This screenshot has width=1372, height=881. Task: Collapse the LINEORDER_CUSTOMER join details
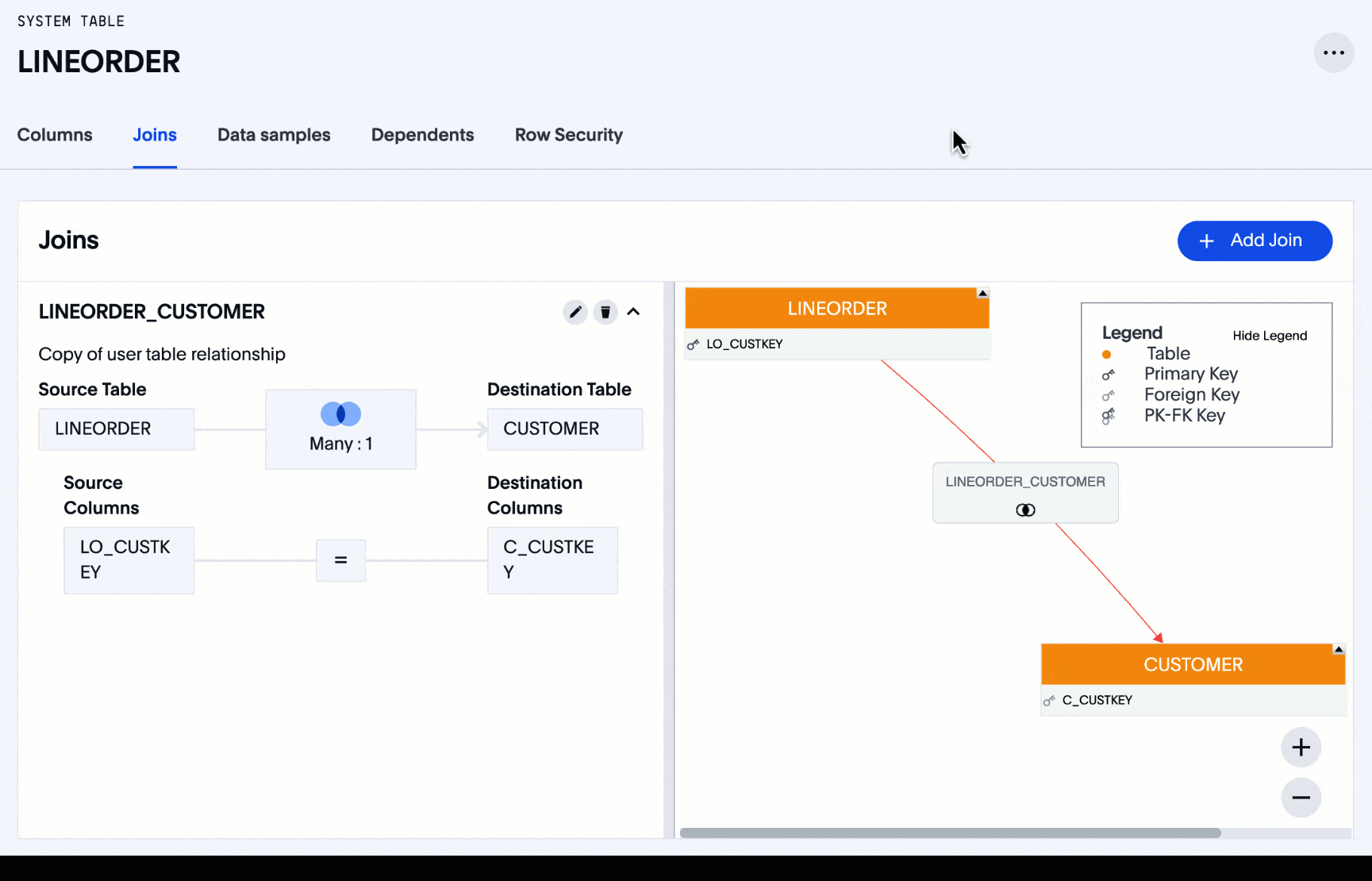click(633, 312)
